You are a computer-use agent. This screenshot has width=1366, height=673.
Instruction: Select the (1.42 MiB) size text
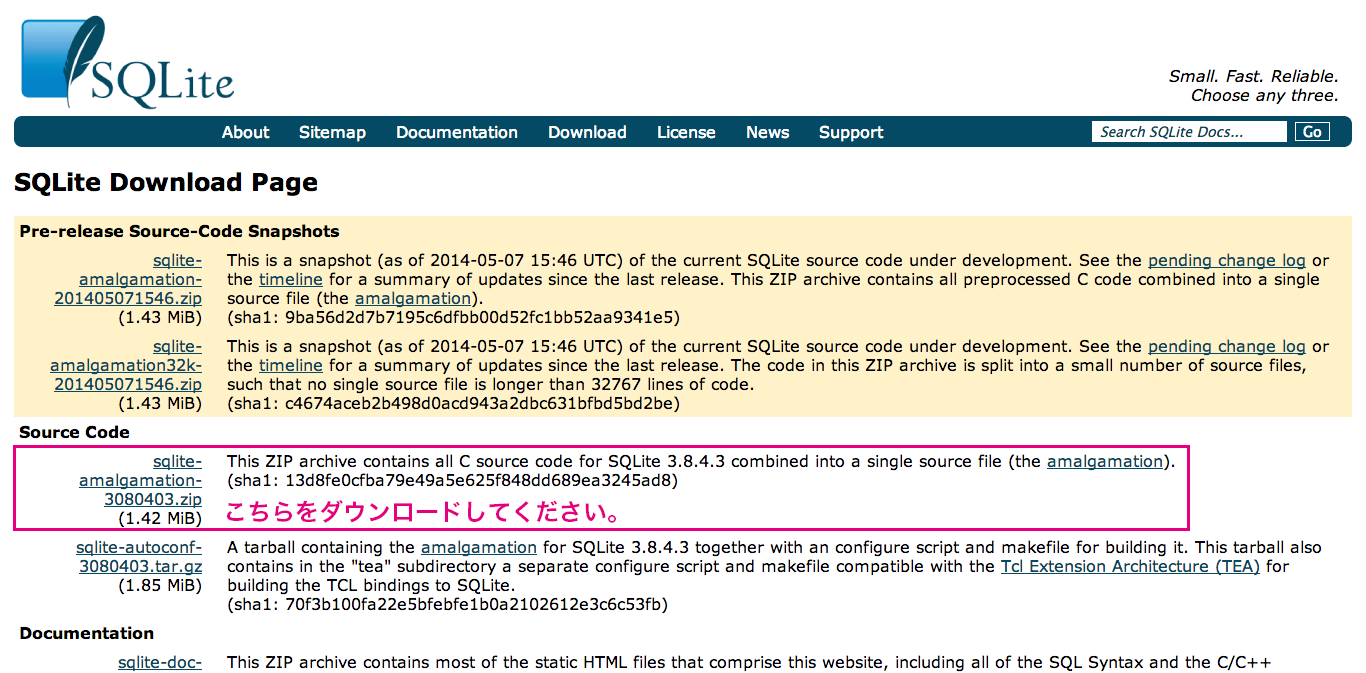tap(160, 519)
